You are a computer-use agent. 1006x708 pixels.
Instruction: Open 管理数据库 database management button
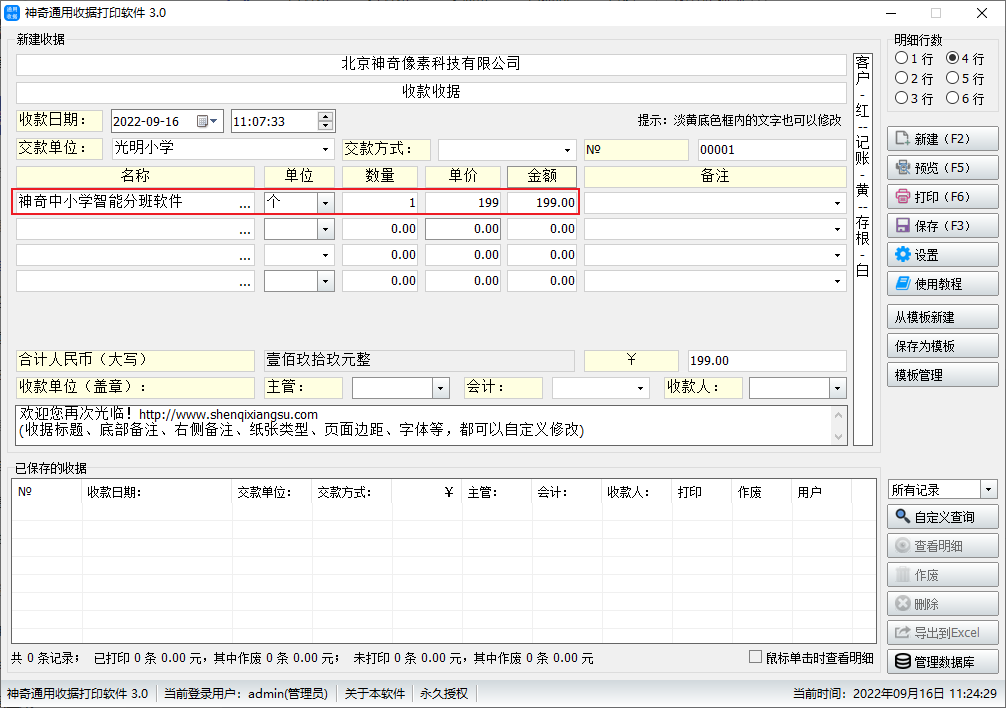click(x=942, y=661)
